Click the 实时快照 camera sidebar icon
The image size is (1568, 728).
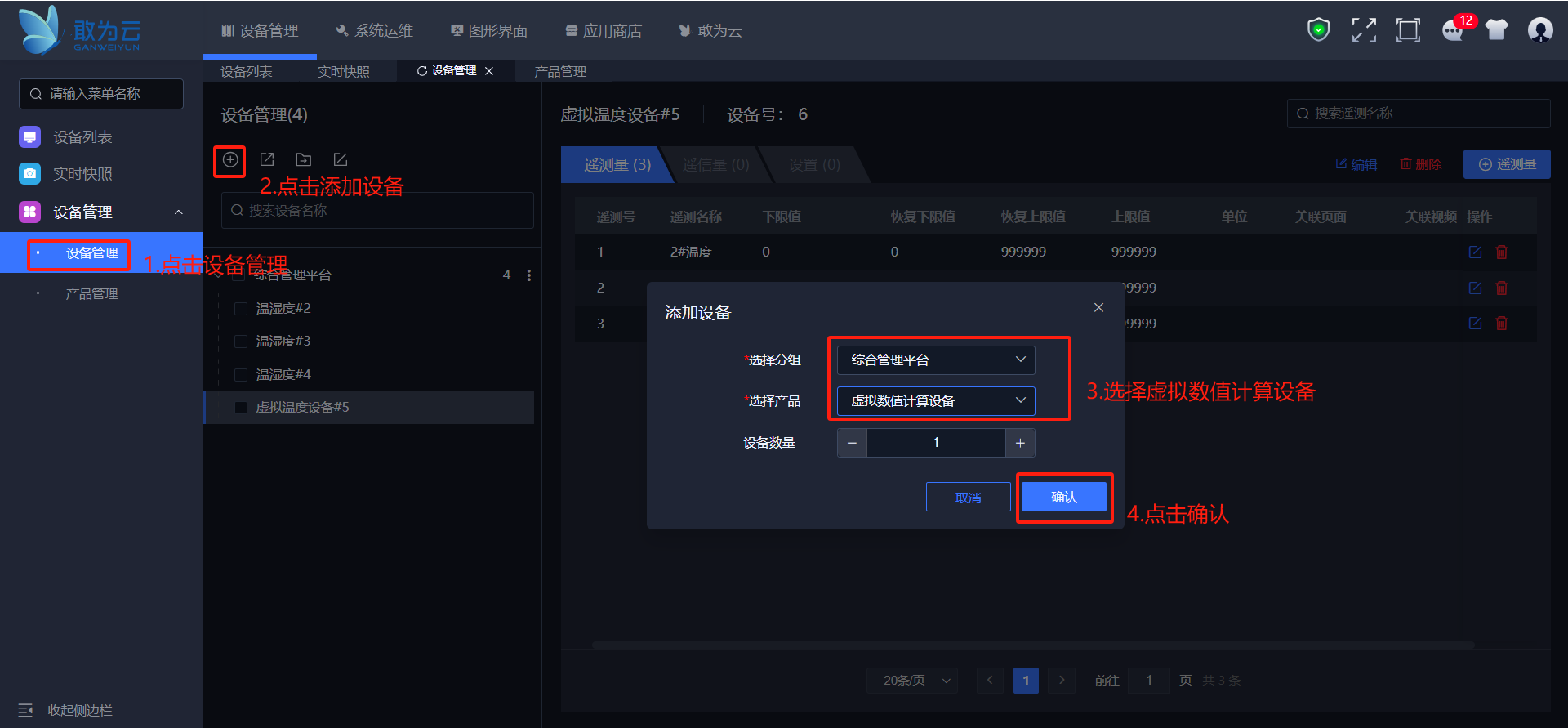30,173
